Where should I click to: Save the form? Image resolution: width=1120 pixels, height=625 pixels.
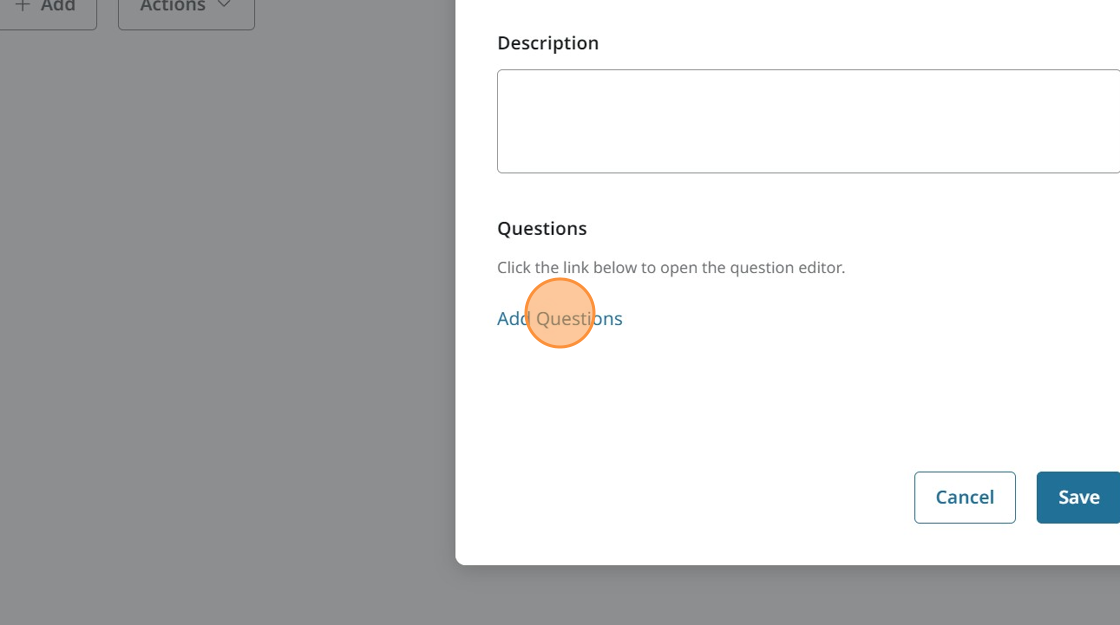point(1078,497)
